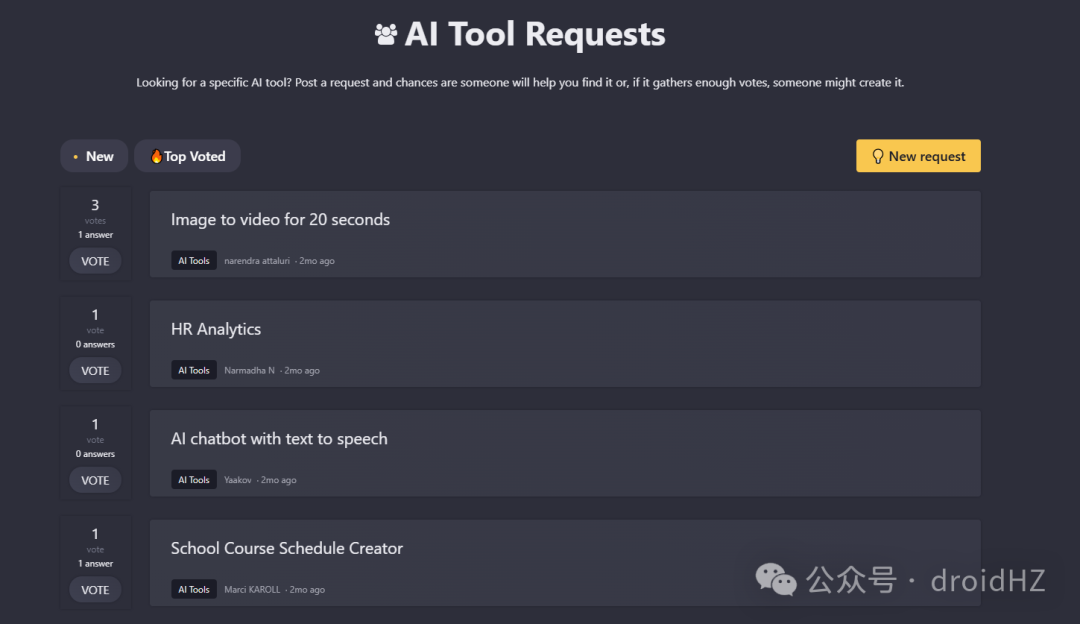Vote for the HR Analytics request

(95, 371)
